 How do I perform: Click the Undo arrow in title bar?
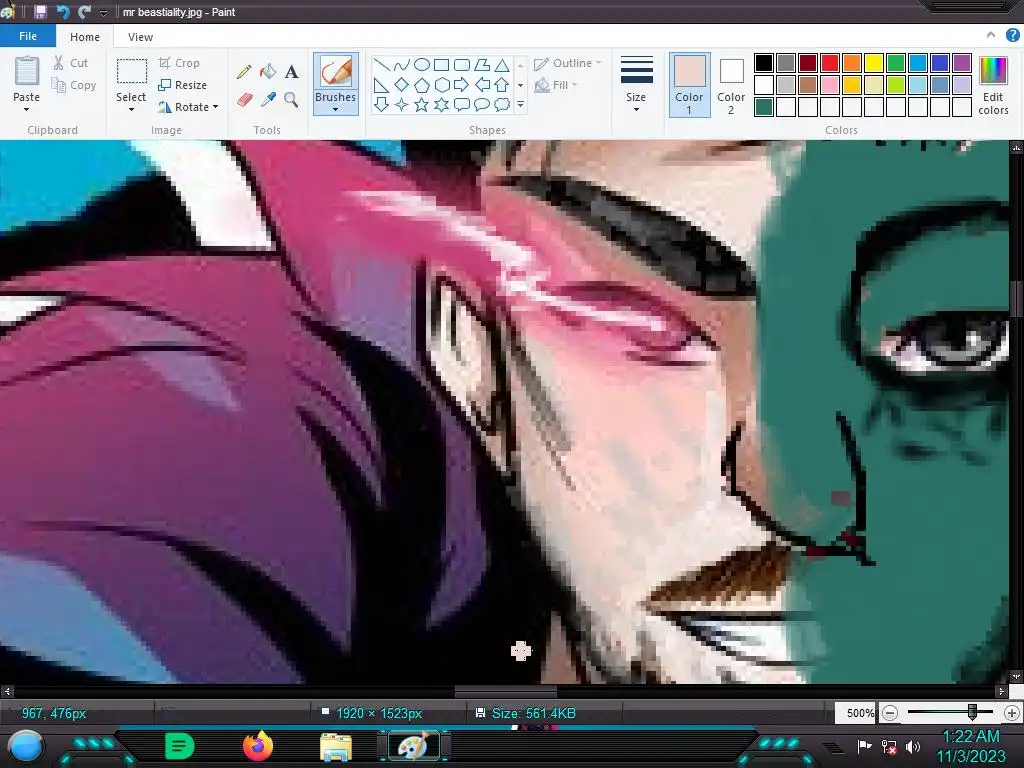63,12
